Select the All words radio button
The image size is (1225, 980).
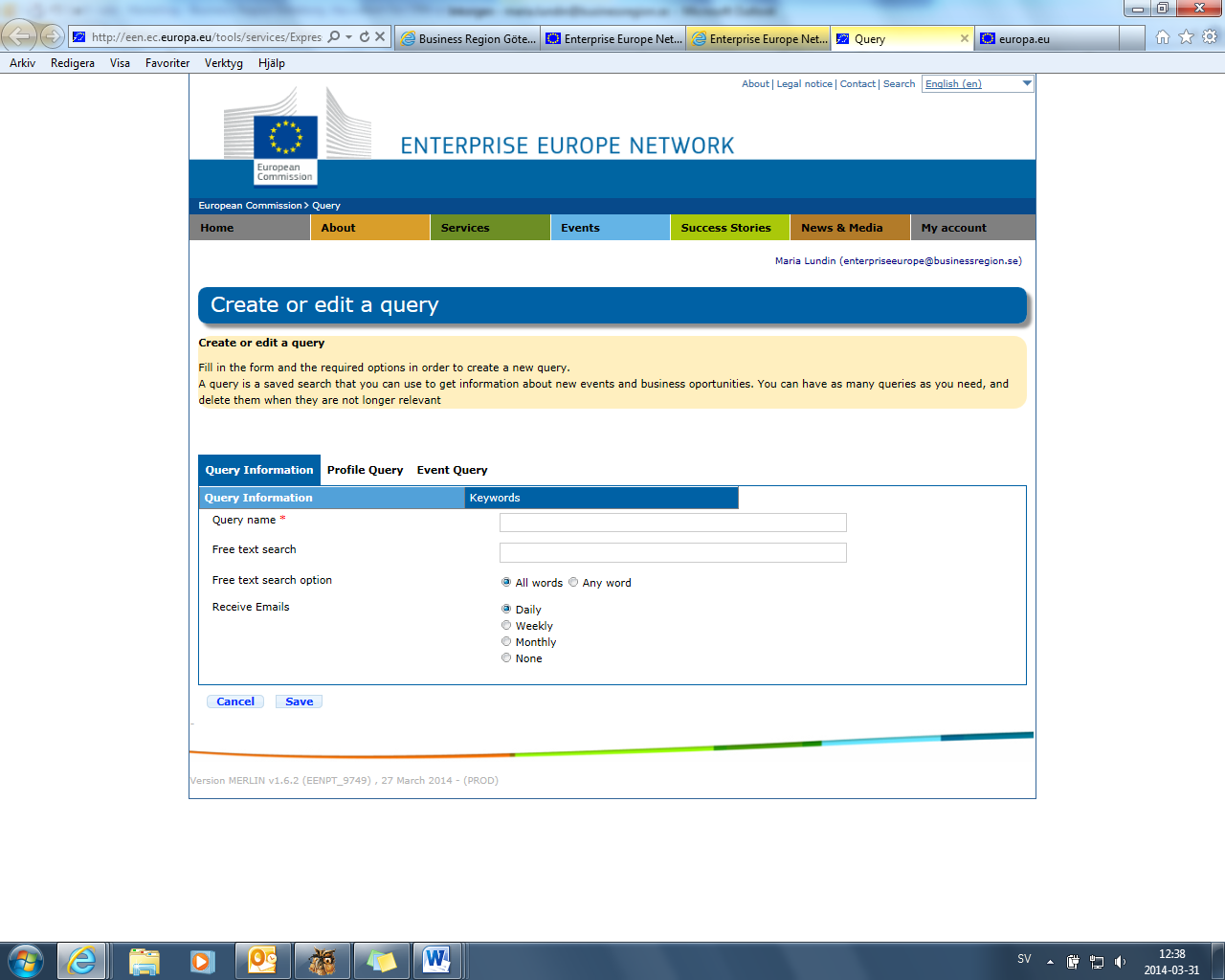[506, 582]
